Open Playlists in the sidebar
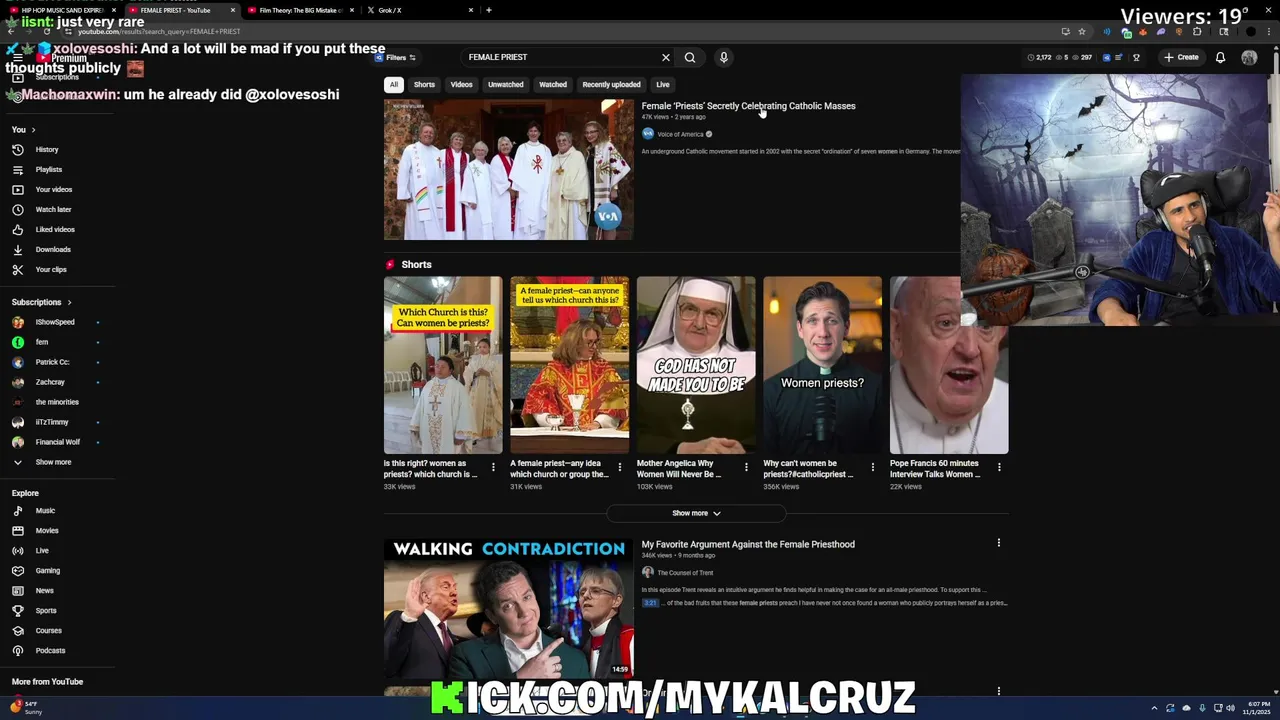1280x720 pixels. (48, 170)
